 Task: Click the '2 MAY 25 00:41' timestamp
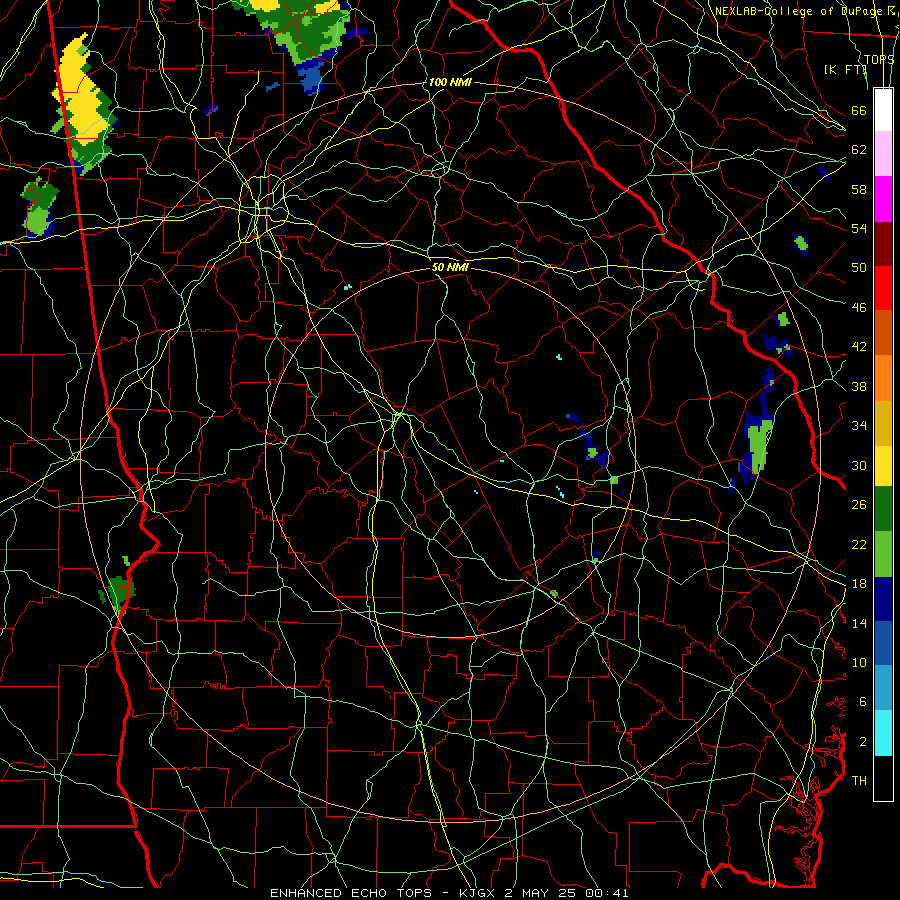click(567, 893)
